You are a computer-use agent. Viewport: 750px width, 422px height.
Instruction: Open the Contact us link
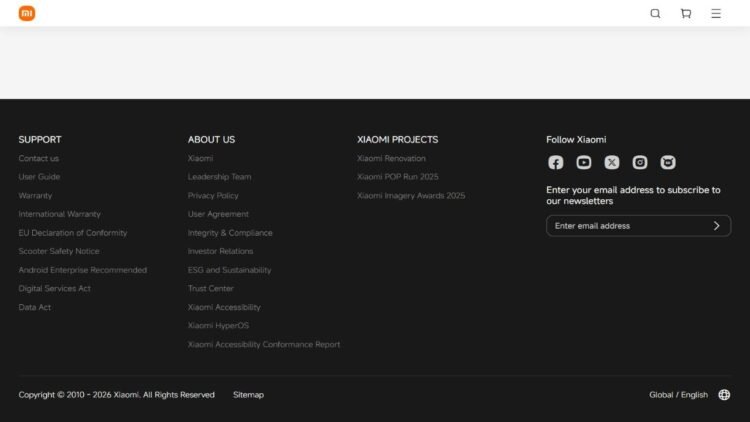click(39, 158)
